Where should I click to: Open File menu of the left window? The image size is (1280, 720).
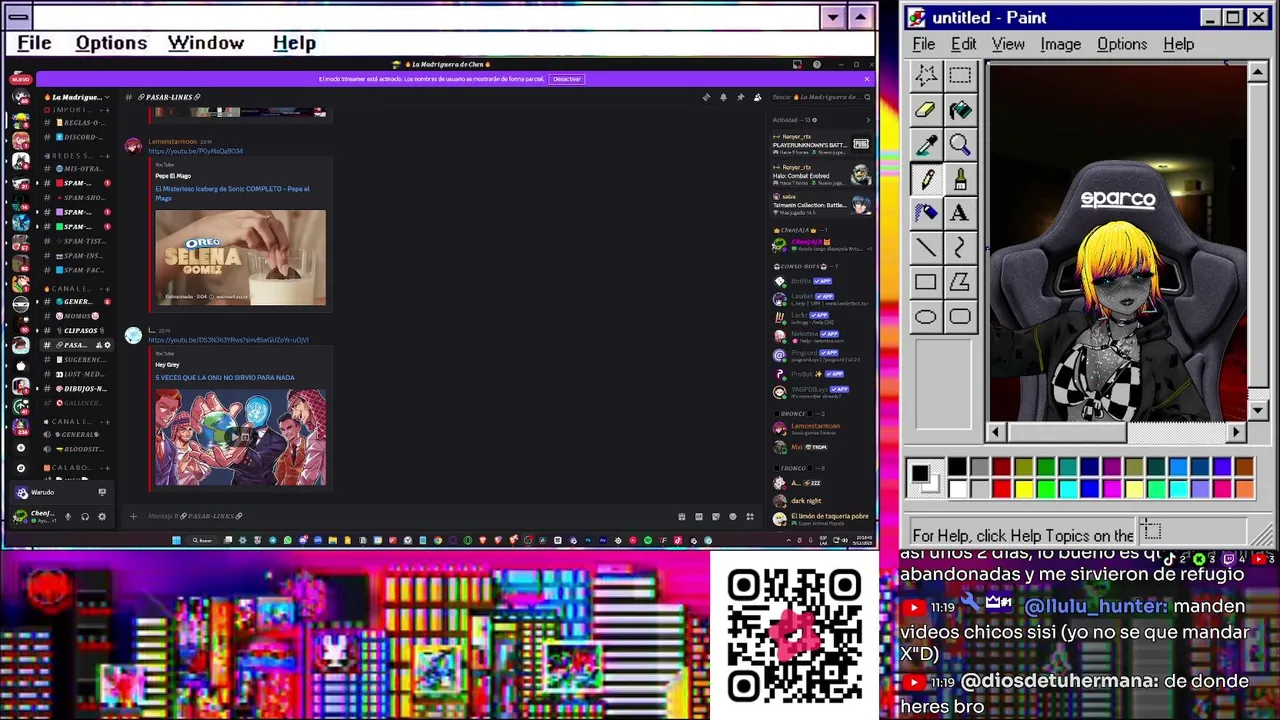pos(34,43)
